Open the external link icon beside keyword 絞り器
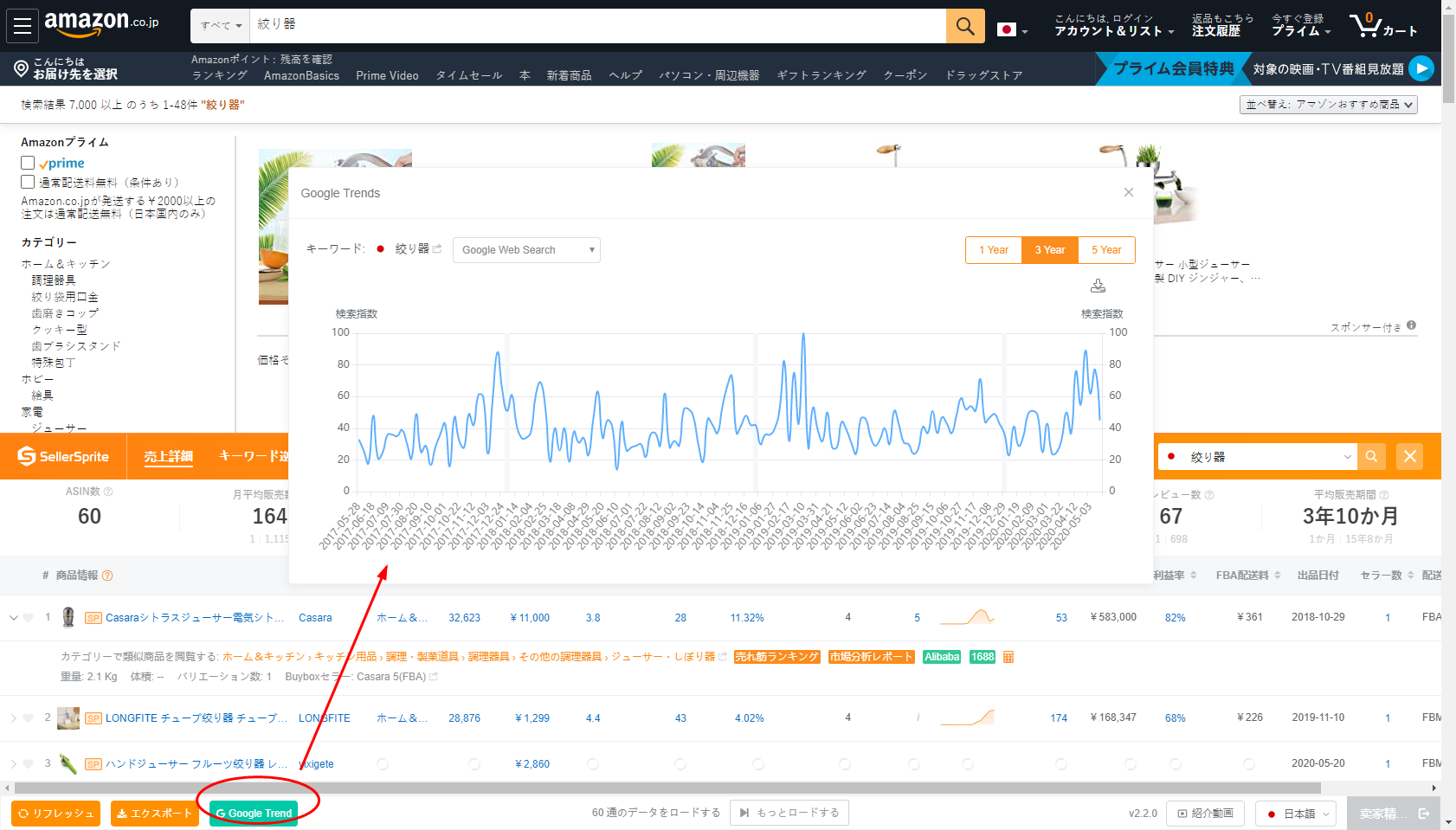This screenshot has width=1456, height=830. (437, 249)
